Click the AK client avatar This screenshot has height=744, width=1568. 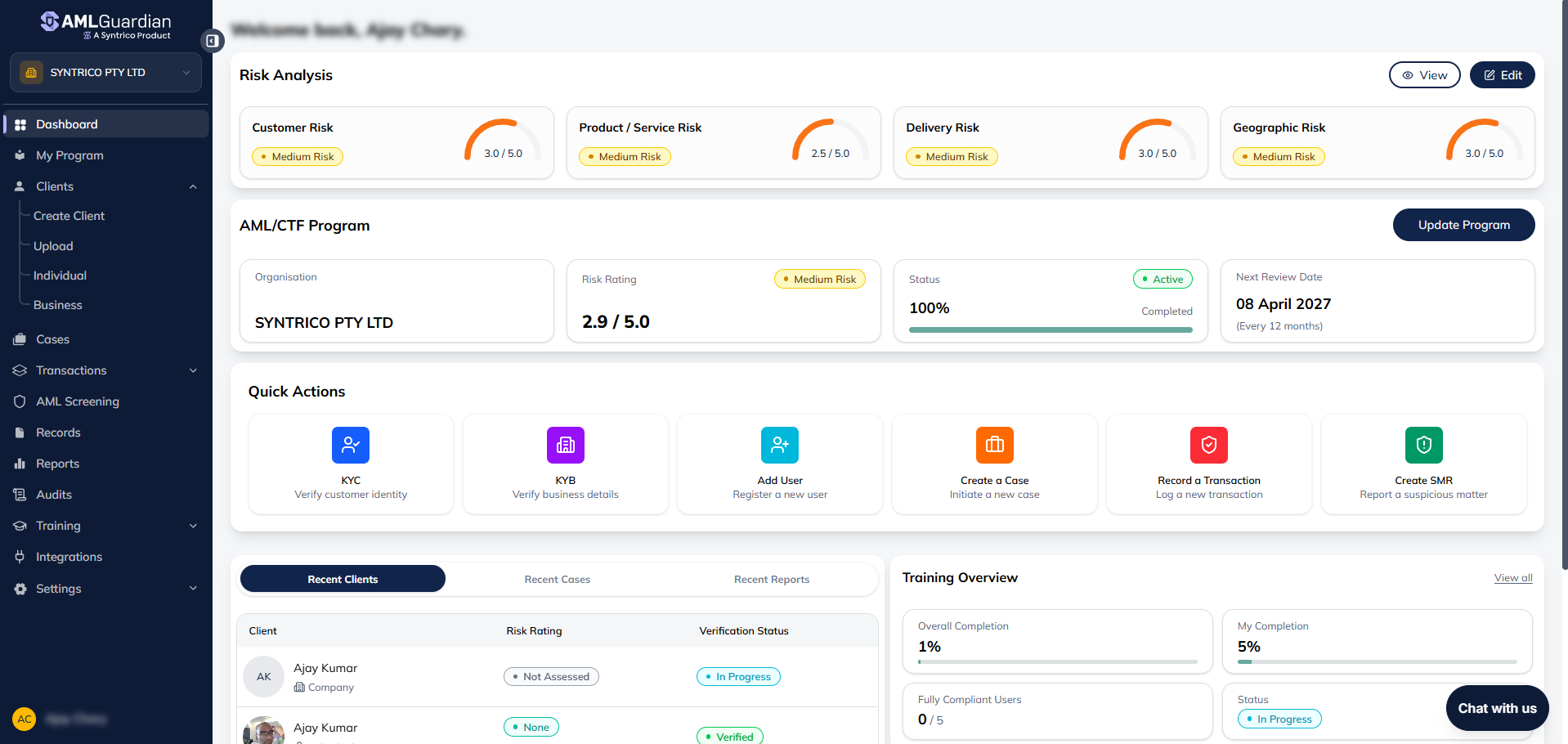click(264, 676)
